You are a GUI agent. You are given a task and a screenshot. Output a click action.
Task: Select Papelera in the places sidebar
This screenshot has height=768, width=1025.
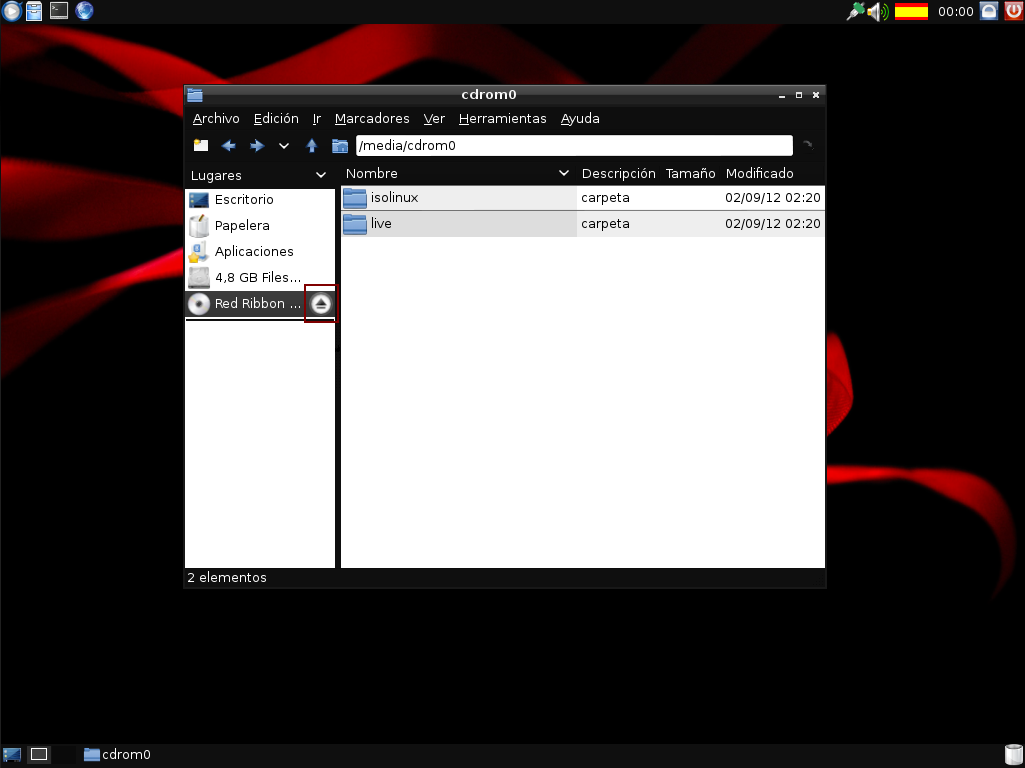point(242,226)
